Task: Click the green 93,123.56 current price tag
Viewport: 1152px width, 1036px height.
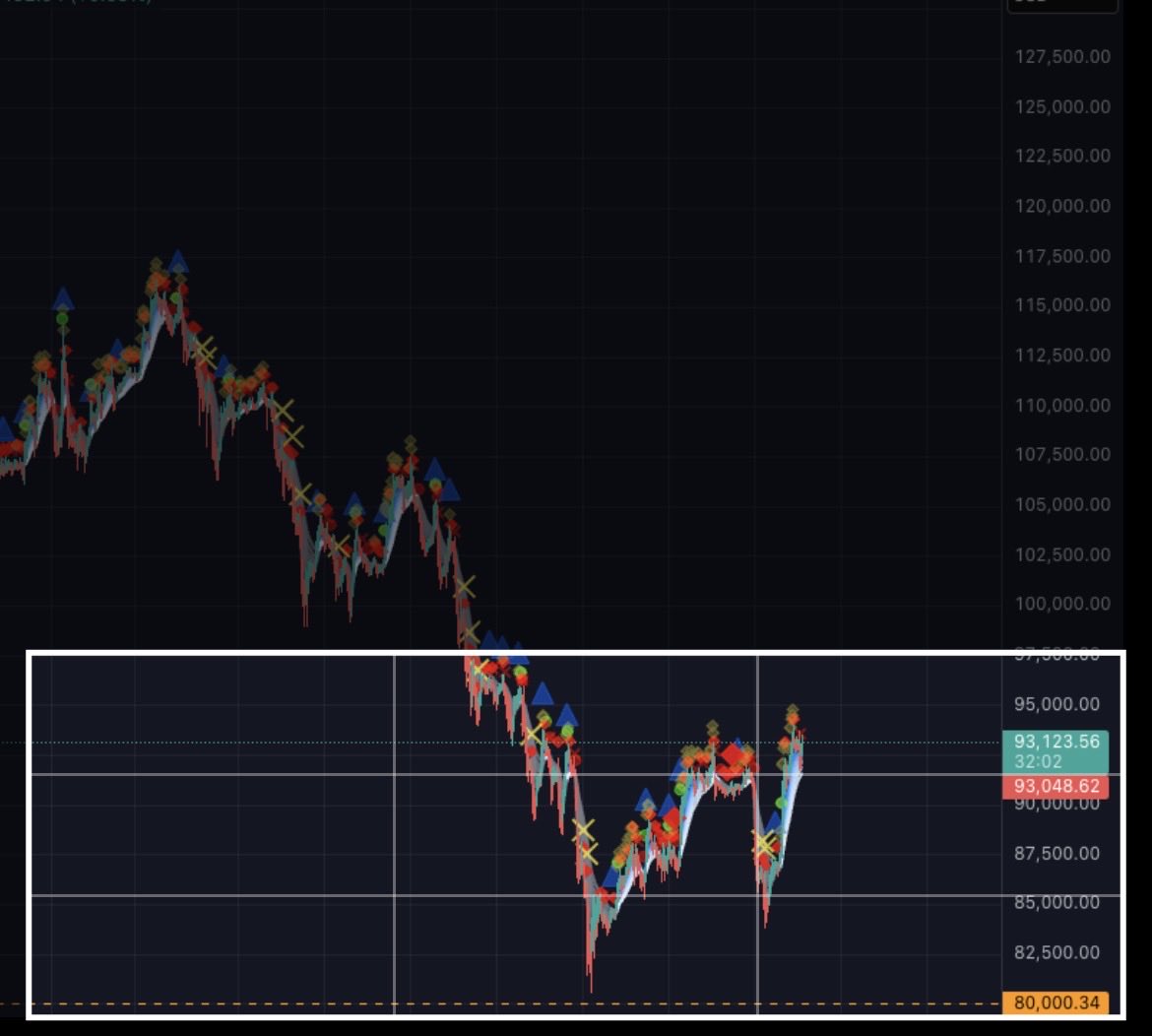Action: pyautogui.click(x=1056, y=751)
